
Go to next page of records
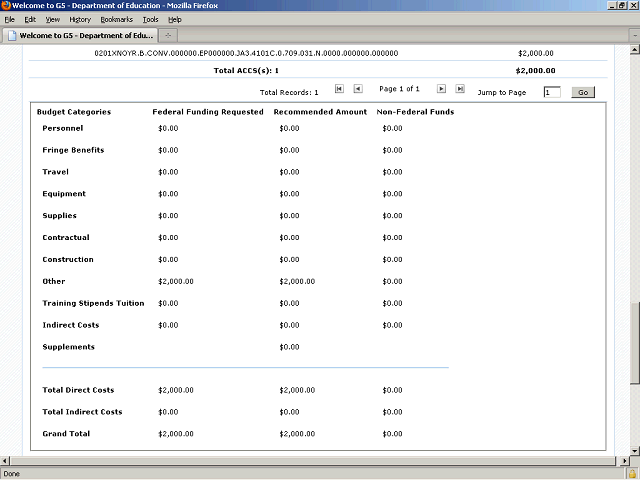(x=442, y=90)
